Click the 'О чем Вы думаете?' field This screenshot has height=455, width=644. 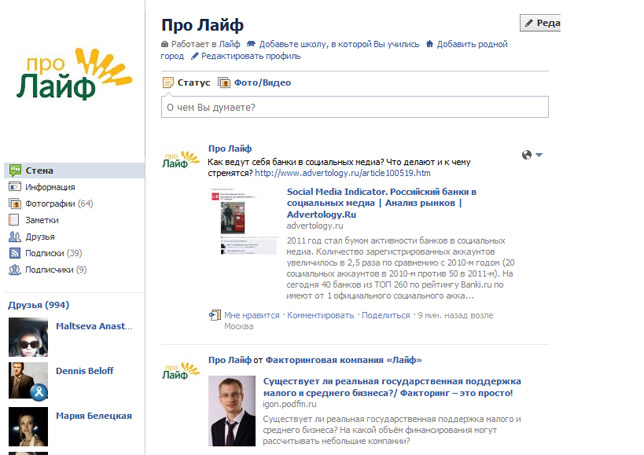[x=355, y=107]
